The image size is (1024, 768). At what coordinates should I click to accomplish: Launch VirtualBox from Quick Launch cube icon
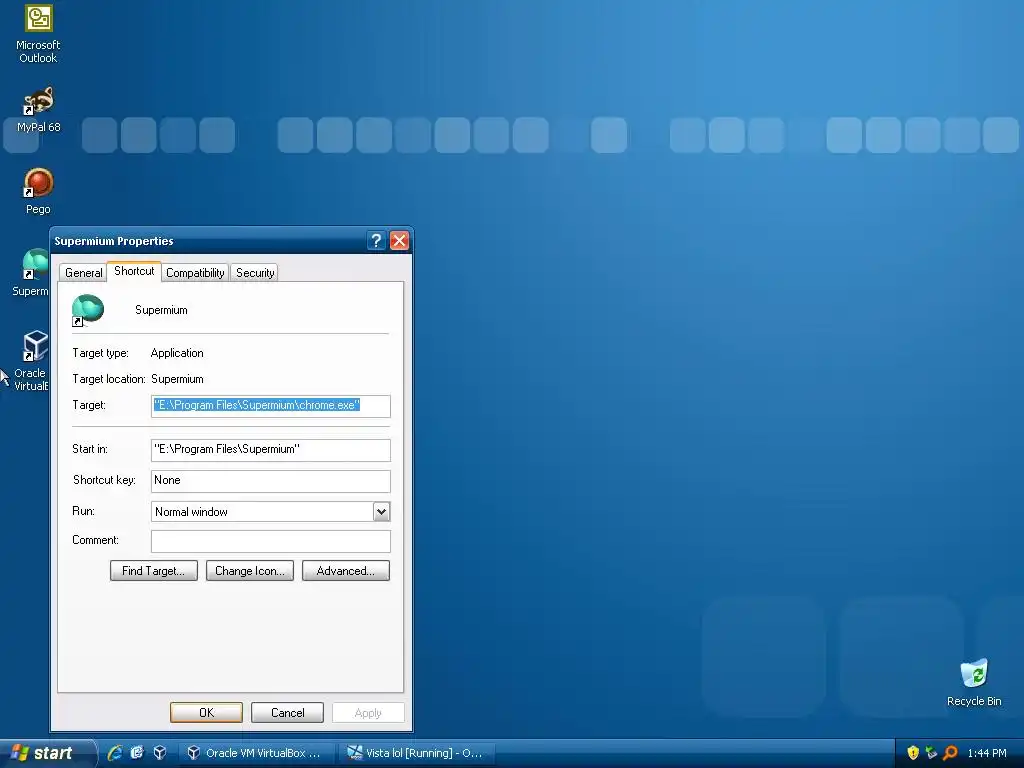(160, 753)
